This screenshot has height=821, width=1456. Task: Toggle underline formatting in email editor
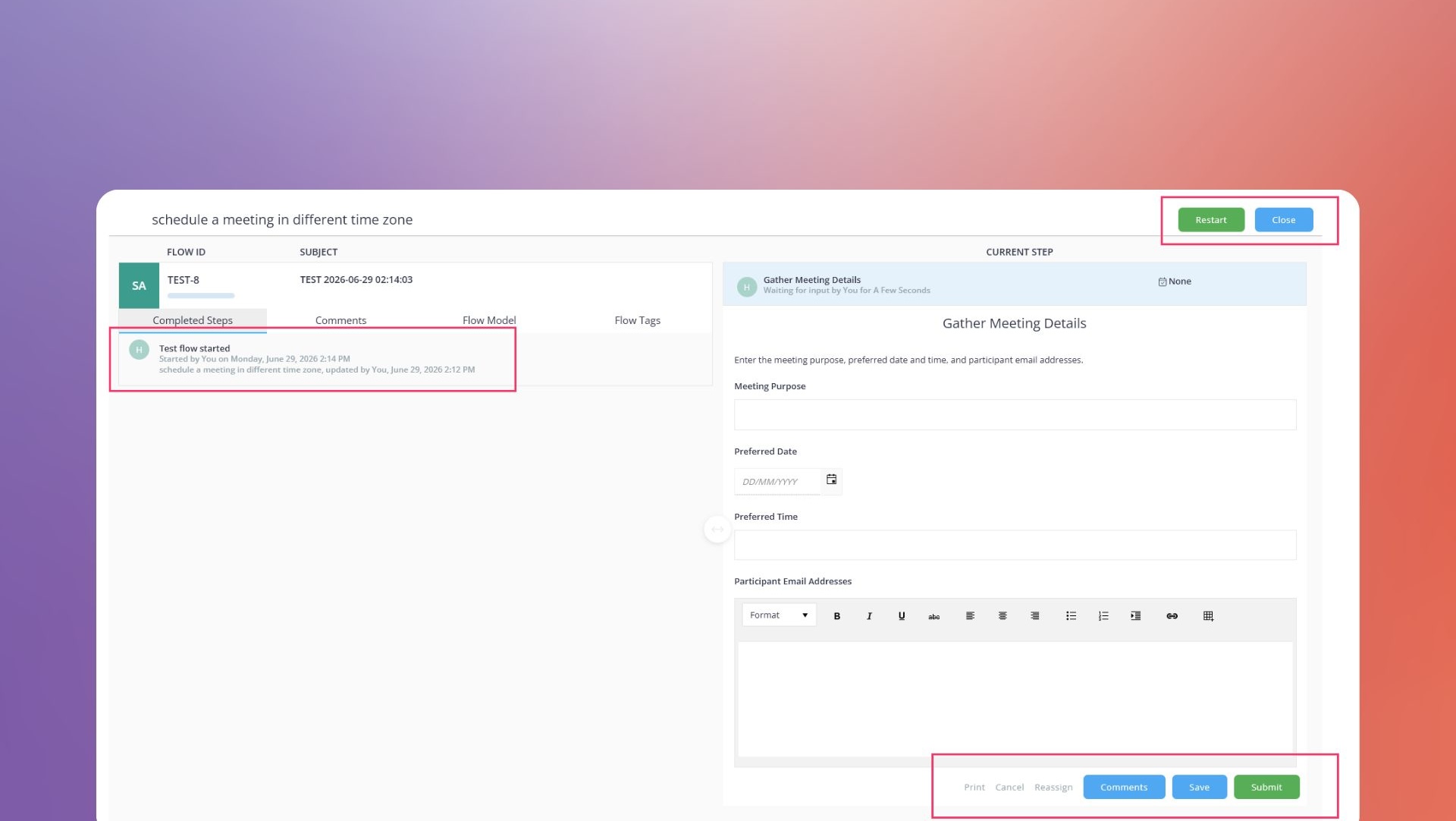click(x=902, y=616)
